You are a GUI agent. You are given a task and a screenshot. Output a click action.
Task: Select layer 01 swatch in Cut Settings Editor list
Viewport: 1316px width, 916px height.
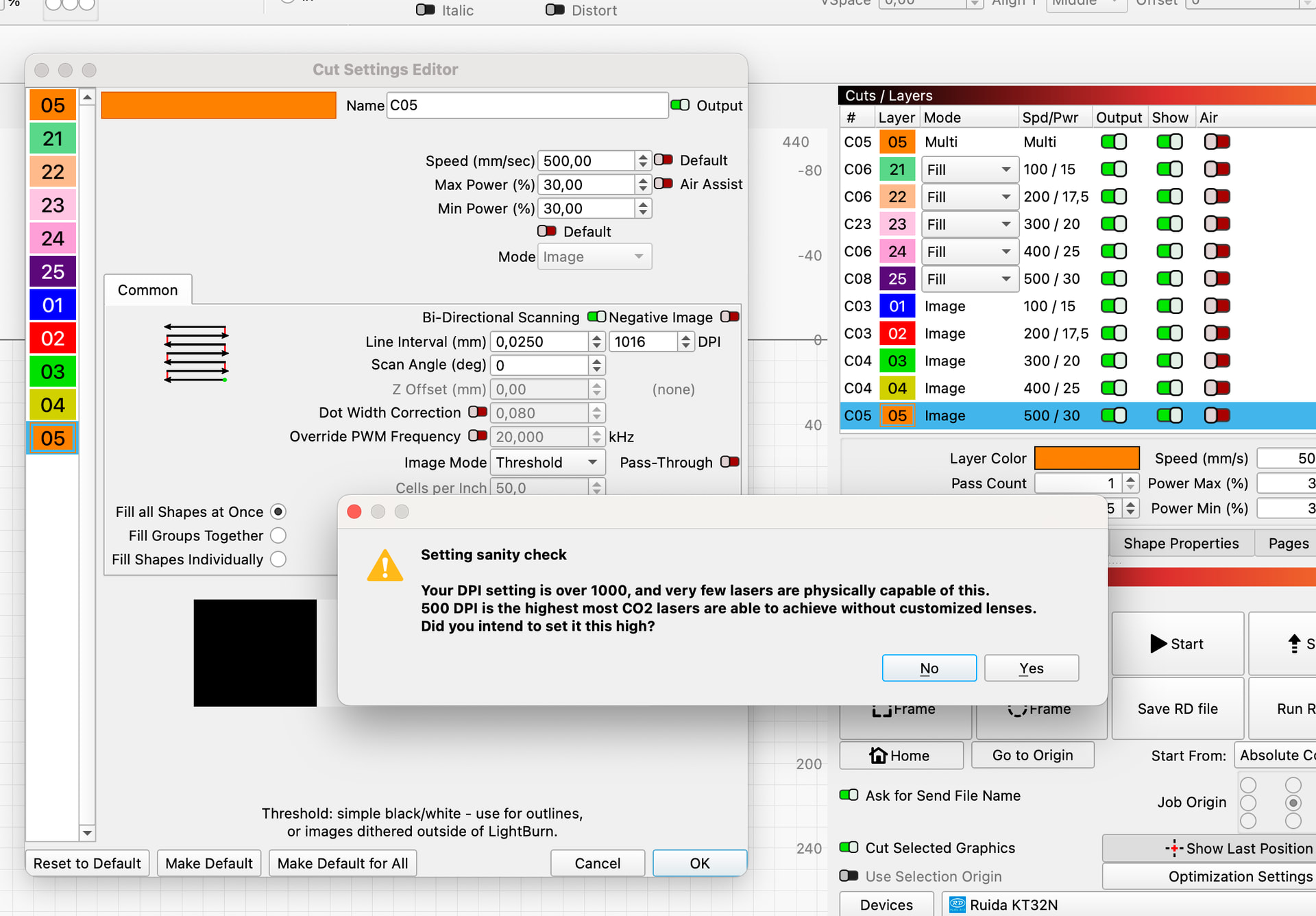point(53,305)
